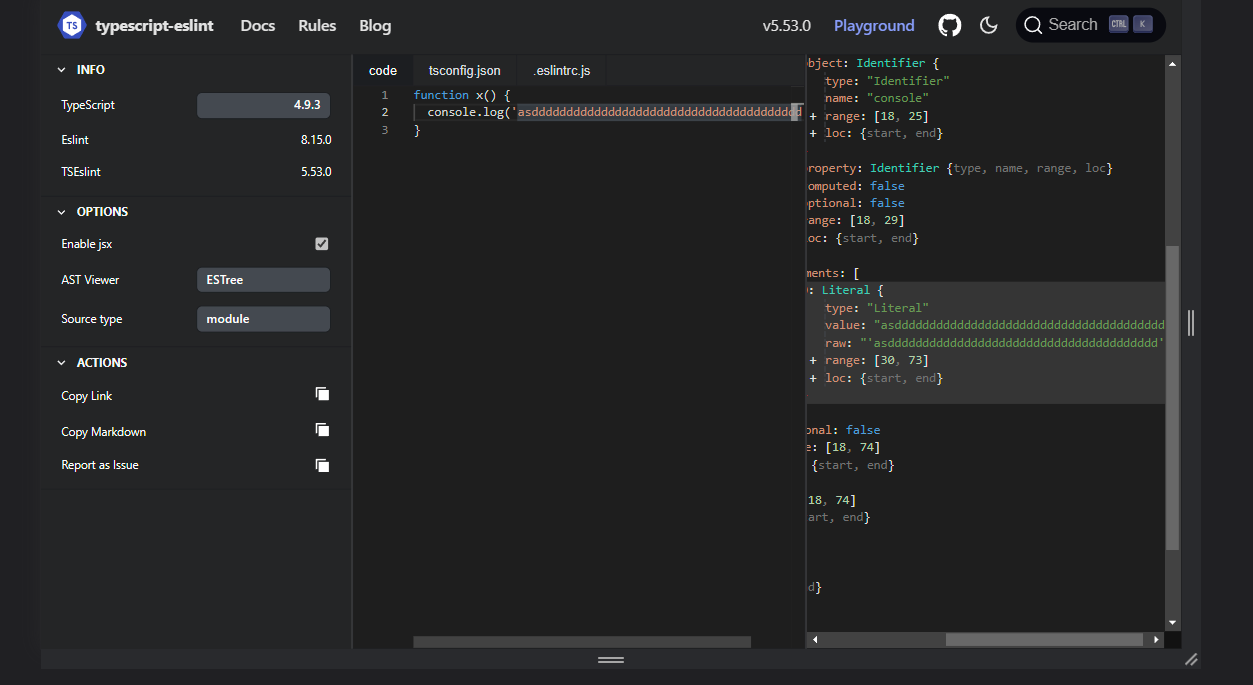Open the Docs navigation link
This screenshot has height=685, width=1253.
pyautogui.click(x=258, y=25)
